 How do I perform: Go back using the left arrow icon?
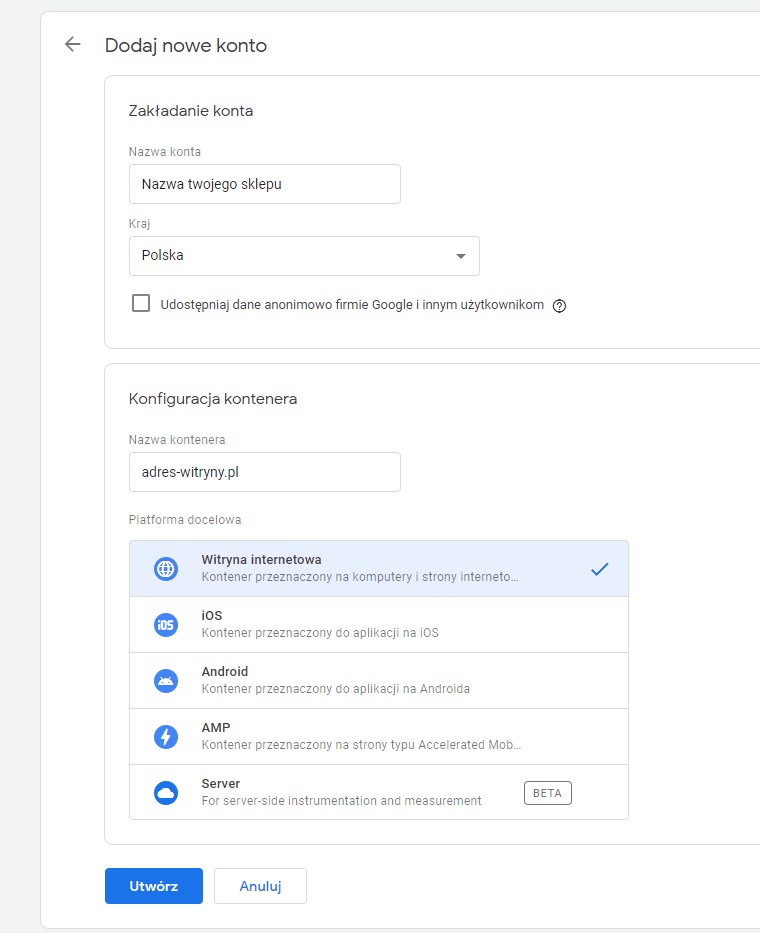[73, 44]
